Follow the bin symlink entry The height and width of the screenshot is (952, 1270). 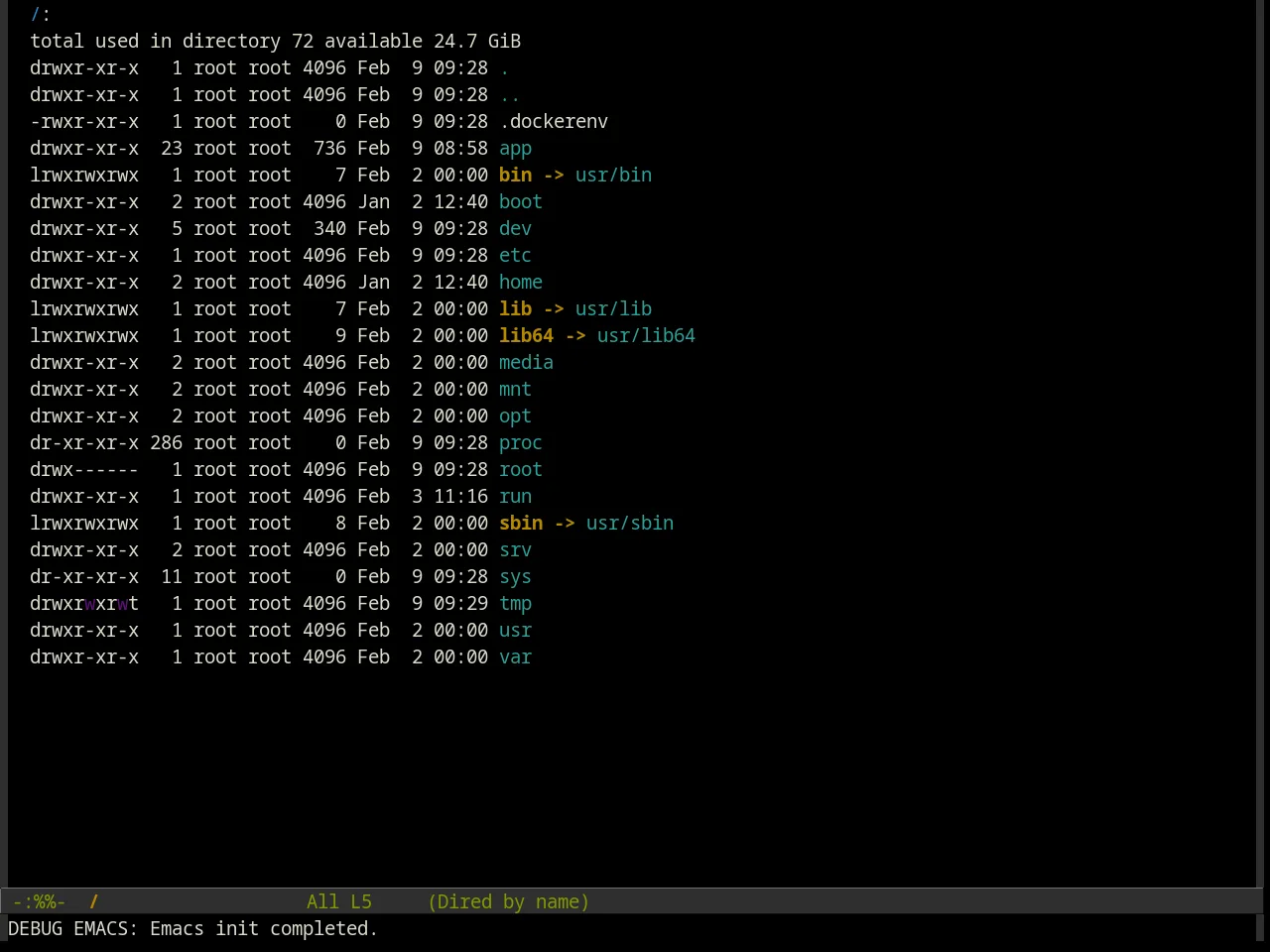click(x=515, y=175)
